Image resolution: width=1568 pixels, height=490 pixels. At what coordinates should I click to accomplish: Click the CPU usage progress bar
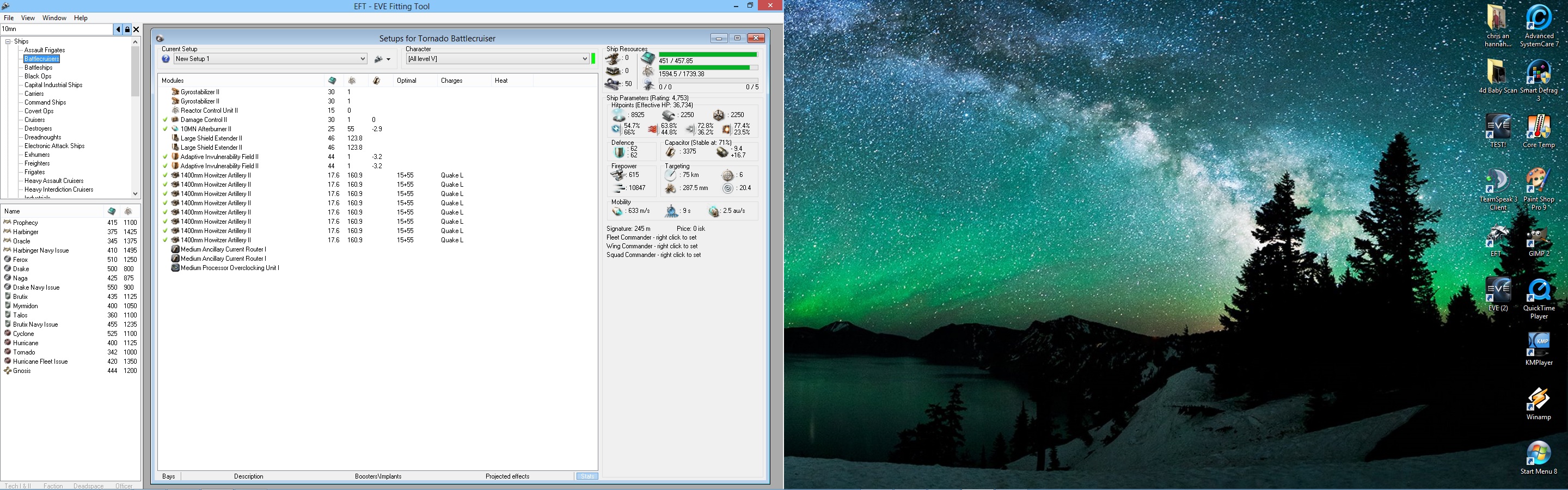point(708,54)
